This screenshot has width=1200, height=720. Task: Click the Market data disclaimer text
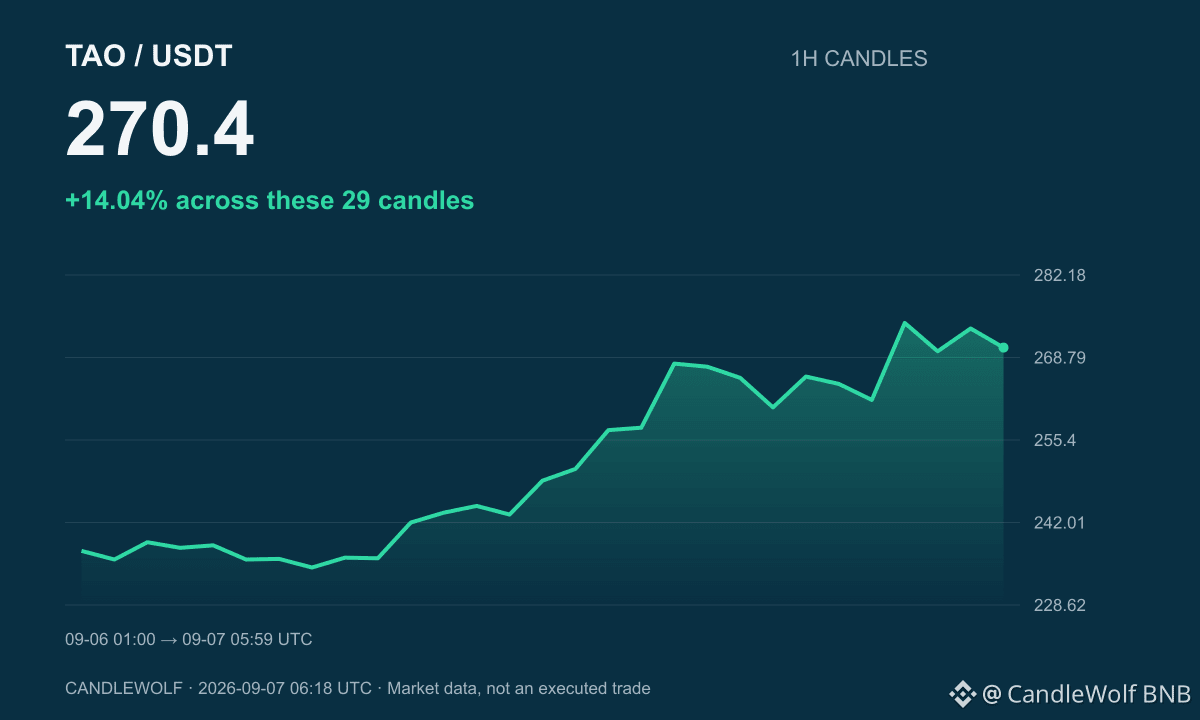pyautogui.click(x=519, y=688)
